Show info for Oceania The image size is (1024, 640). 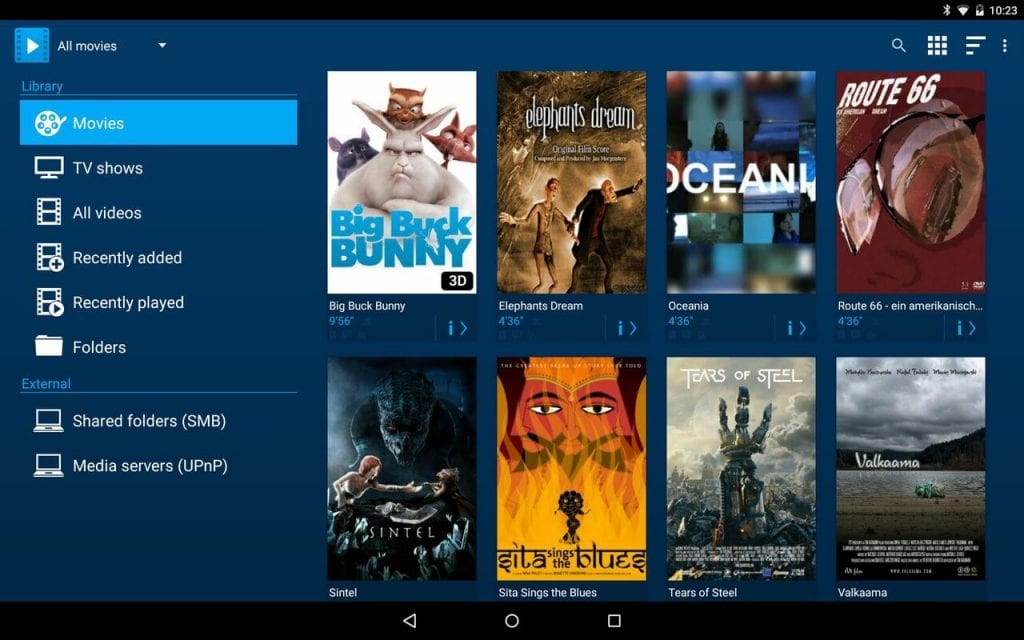[x=791, y=328]
